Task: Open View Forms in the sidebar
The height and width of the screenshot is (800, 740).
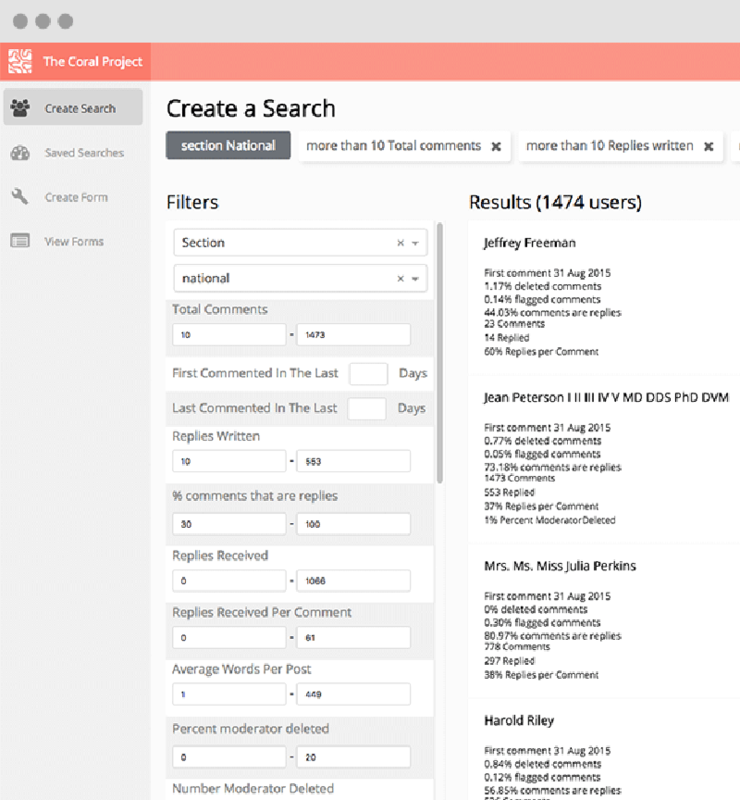Action: 74,241
